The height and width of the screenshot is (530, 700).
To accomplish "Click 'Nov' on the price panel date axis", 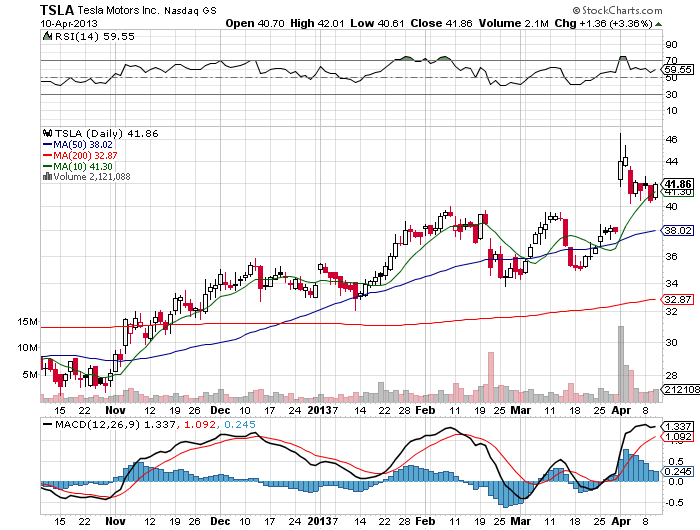I will pyautogui.click(x=115, y=410).
